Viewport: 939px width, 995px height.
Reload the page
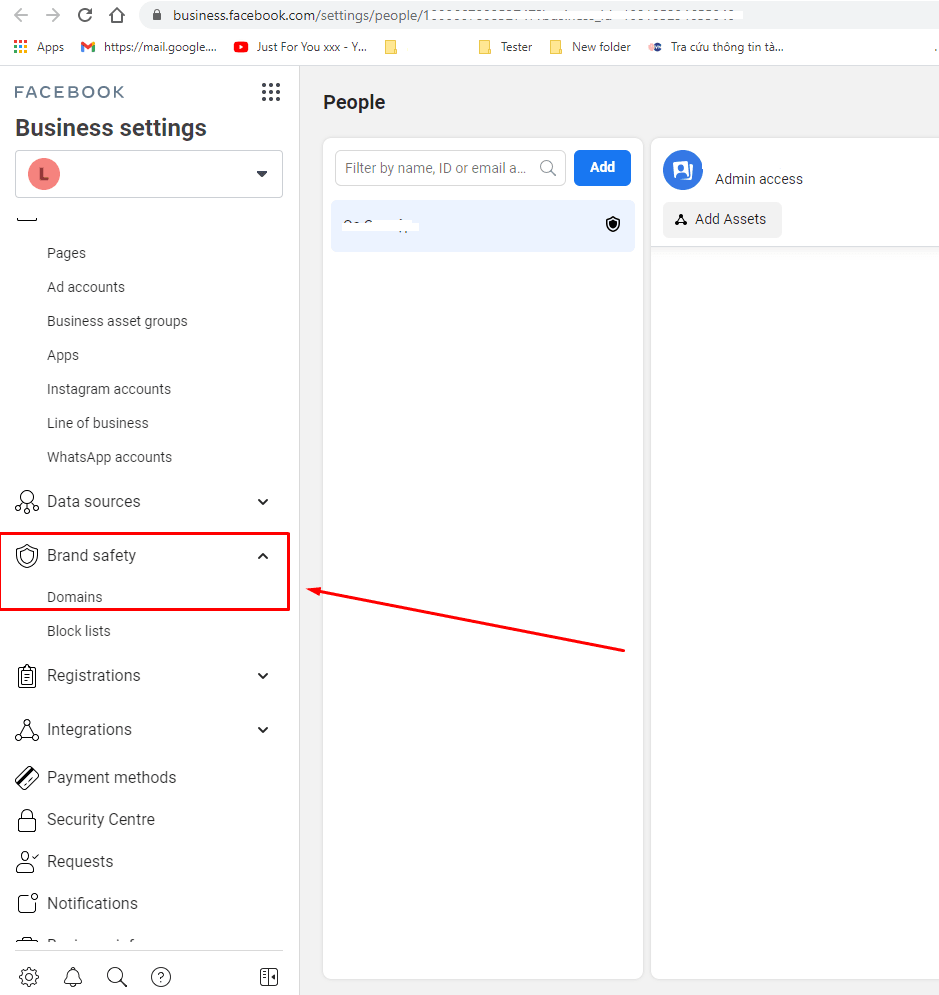point(85,15)
